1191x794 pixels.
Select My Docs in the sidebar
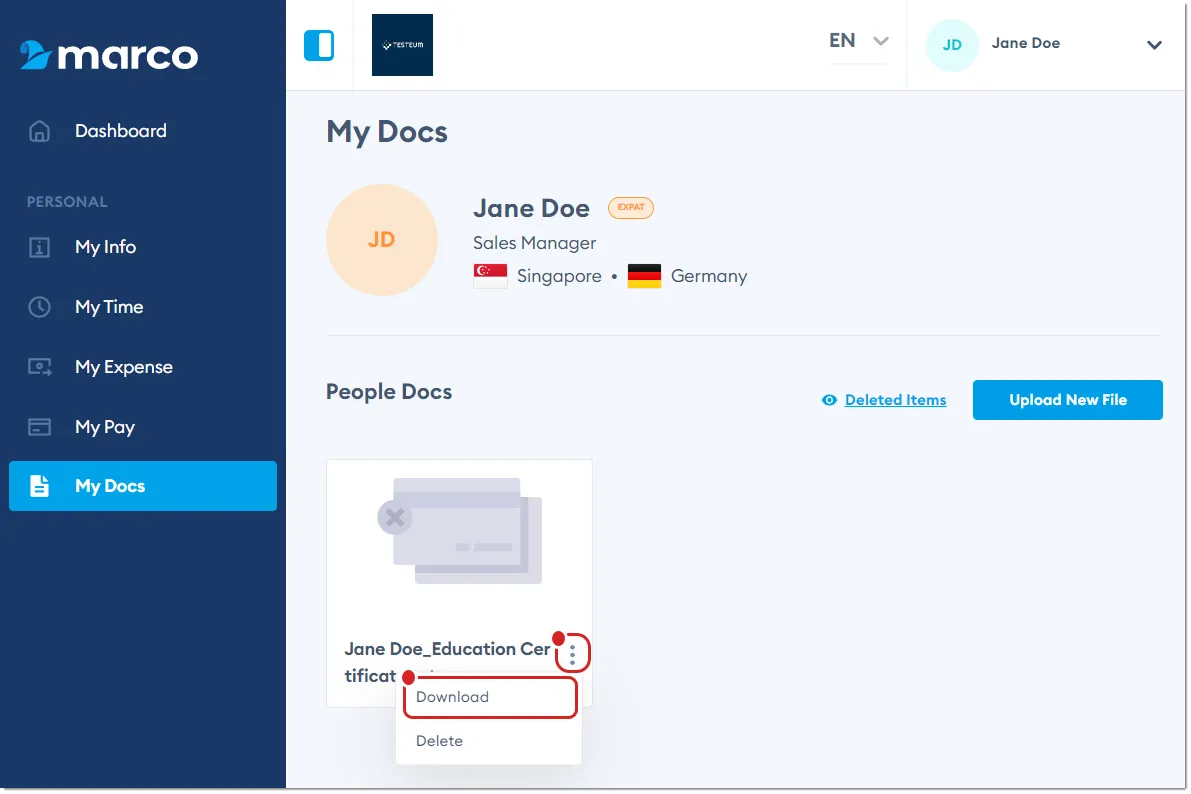tap(143, 486)
